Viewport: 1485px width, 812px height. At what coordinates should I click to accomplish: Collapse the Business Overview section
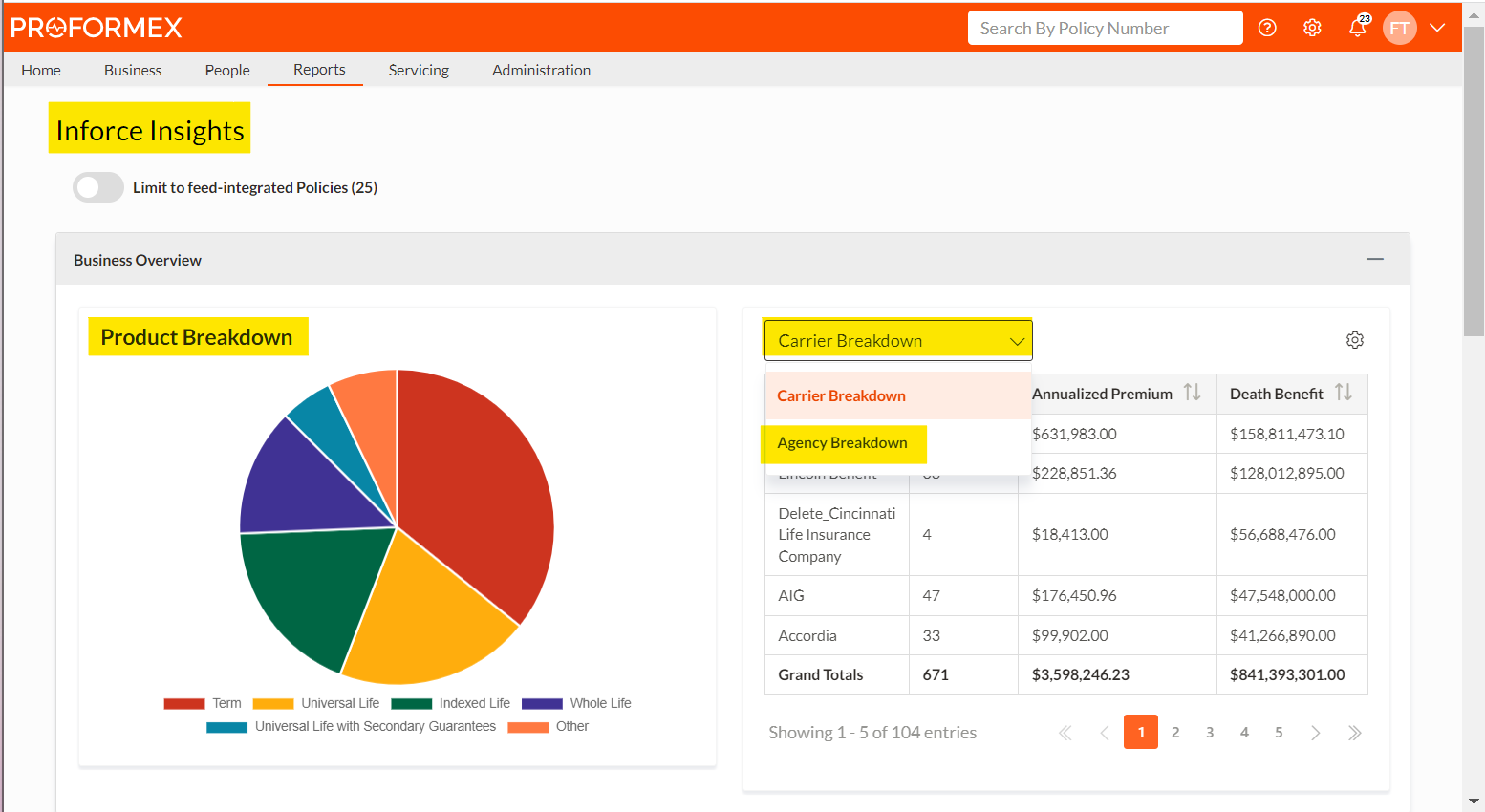1375,259
